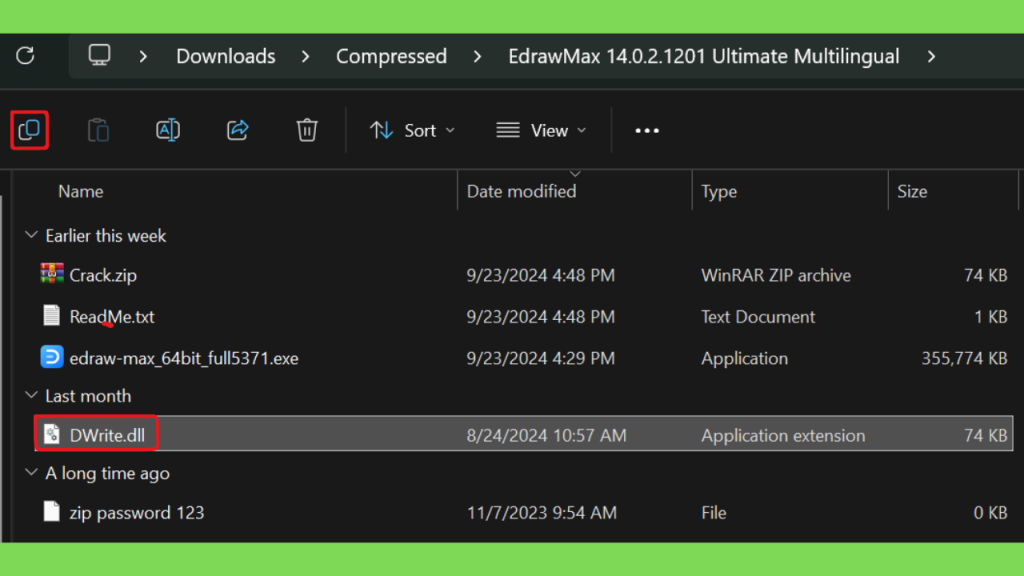This screenshot has width=1024, height=576.
Task: Click the ReadMe.txt document icon
Action: [x=52, y=315]
